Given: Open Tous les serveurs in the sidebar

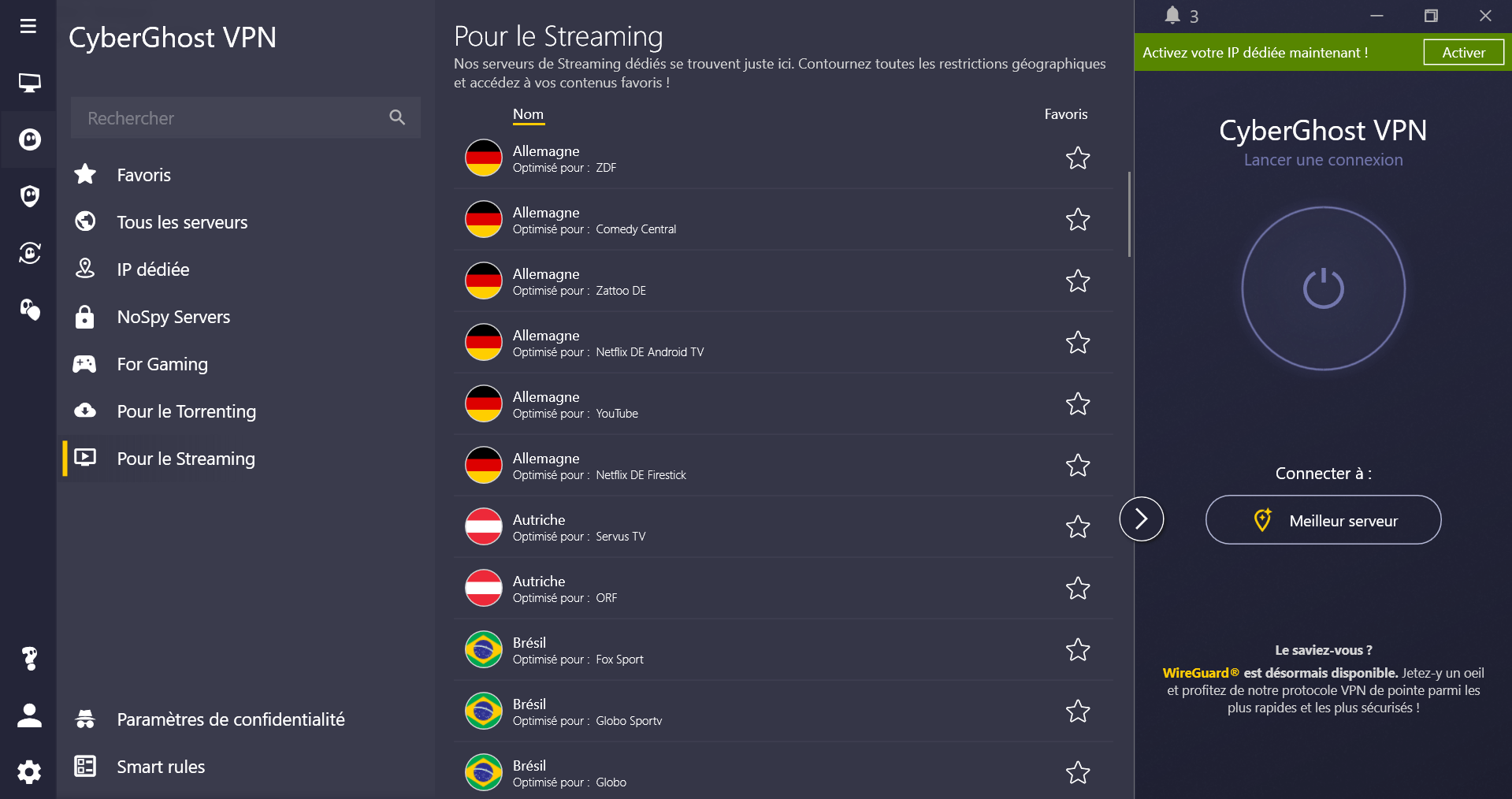Looking at the screenshot, I should pyautogui.click(x=182, y=221).
